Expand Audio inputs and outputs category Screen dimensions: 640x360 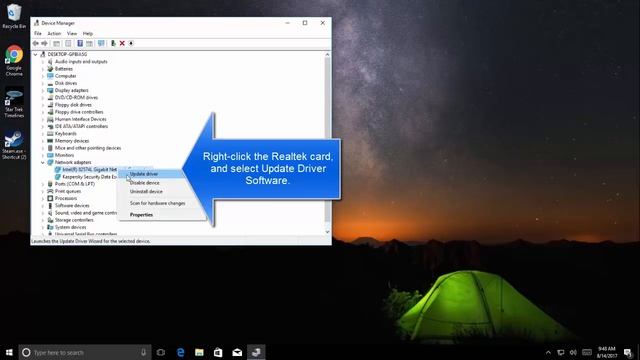(x=43, y=62)
